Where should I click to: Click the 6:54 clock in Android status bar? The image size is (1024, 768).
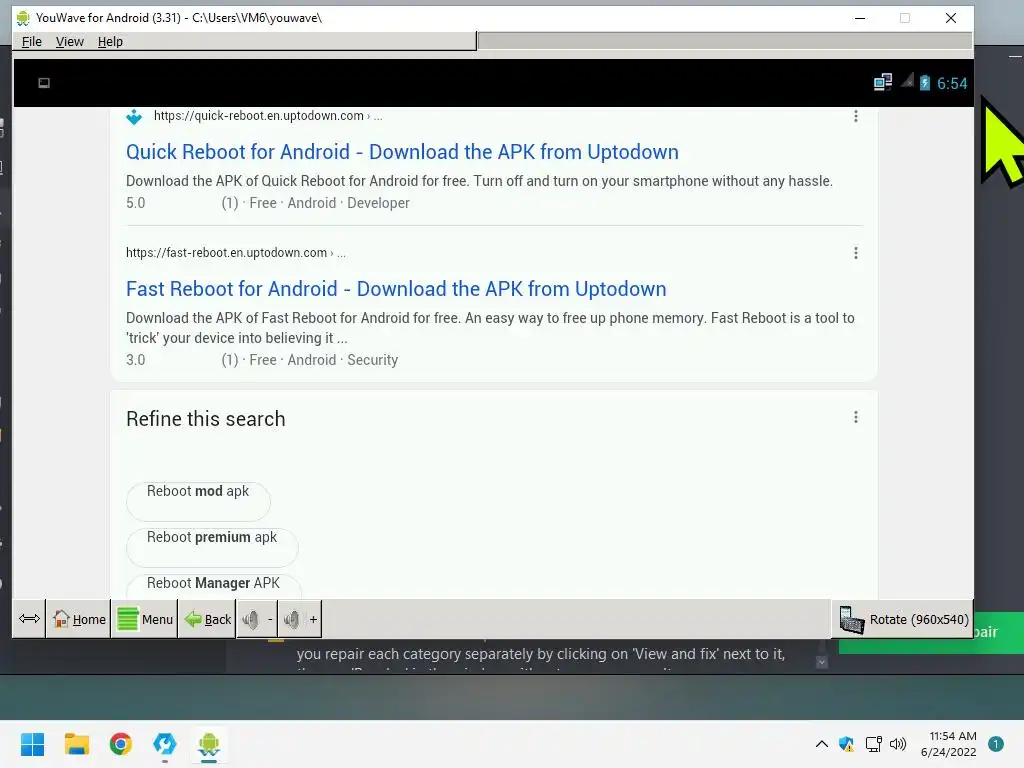click(x=952, y=84)
